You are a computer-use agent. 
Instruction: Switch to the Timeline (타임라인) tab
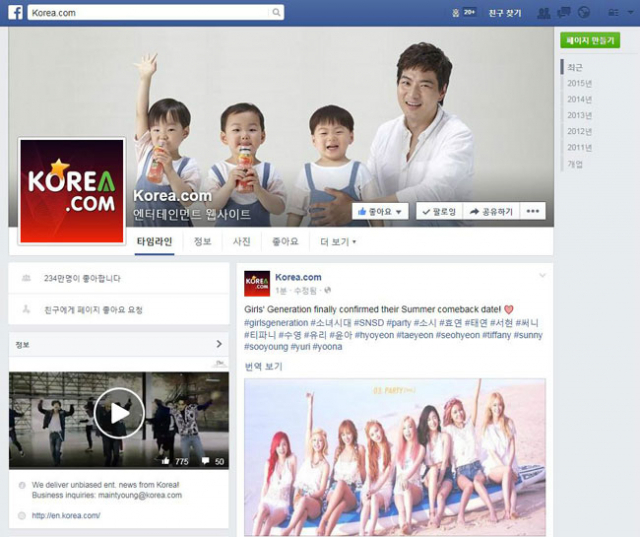click(154, 242)
